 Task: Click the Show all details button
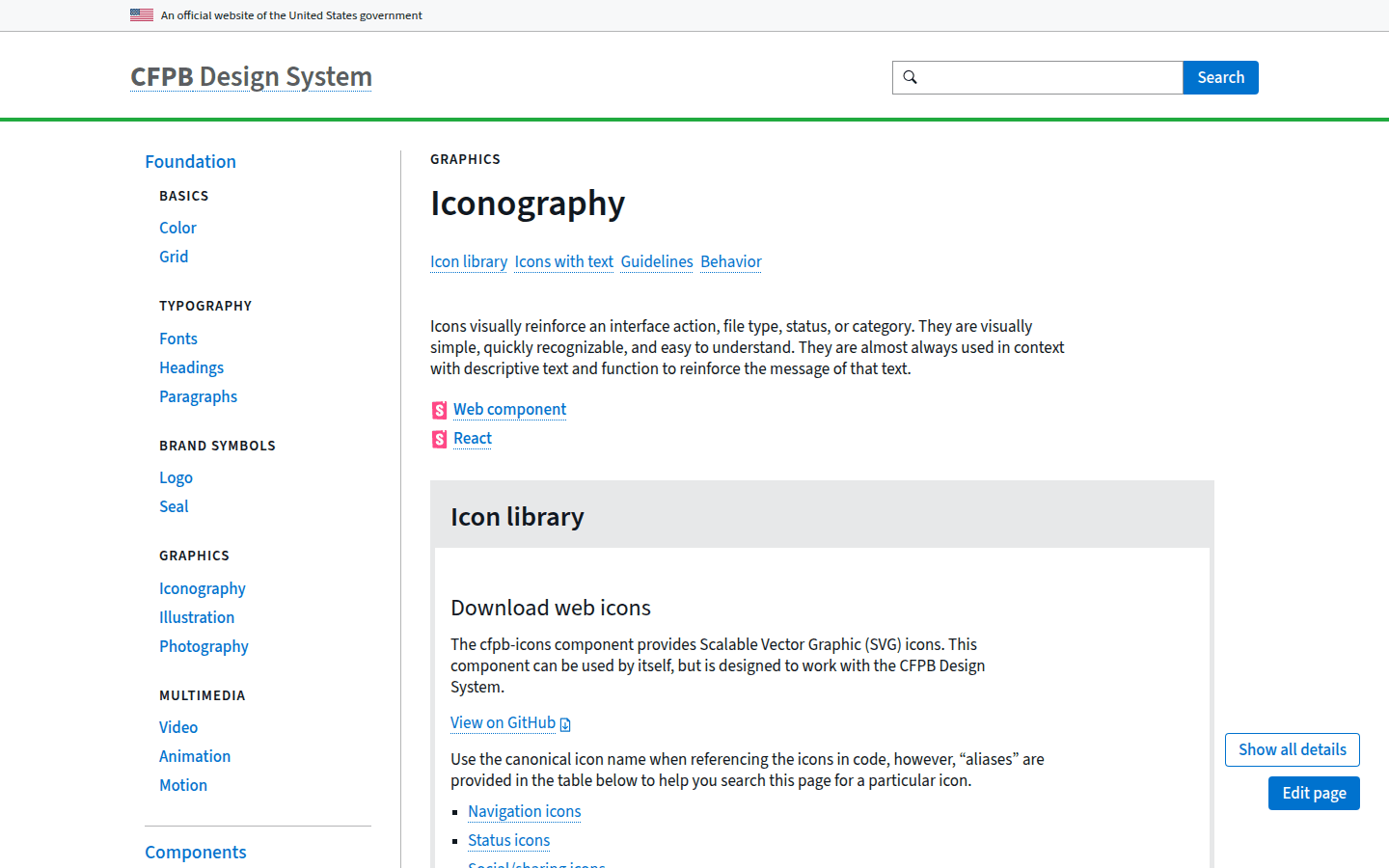point(1293,749)
